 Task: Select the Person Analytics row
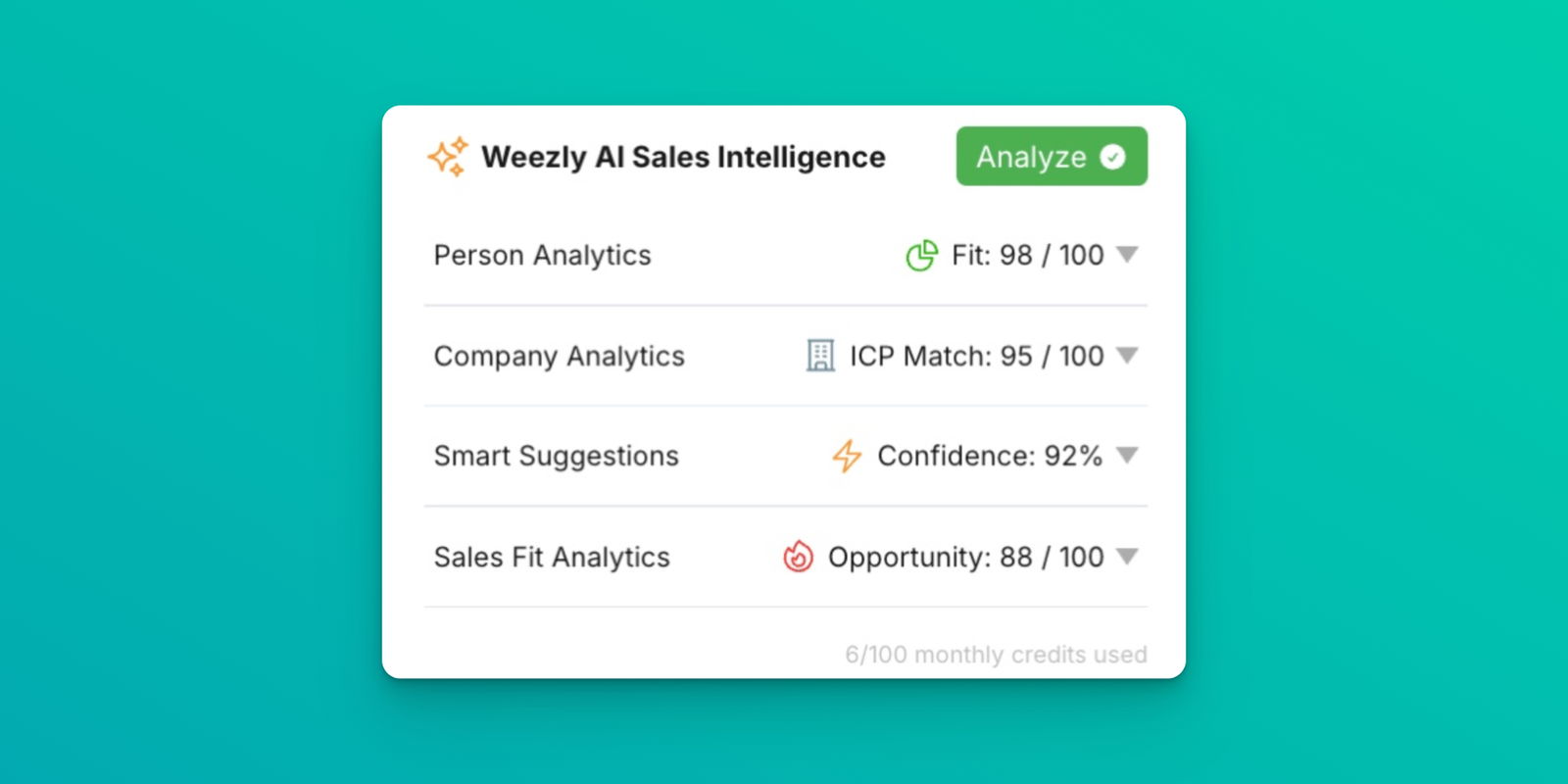tap(543, 255)
